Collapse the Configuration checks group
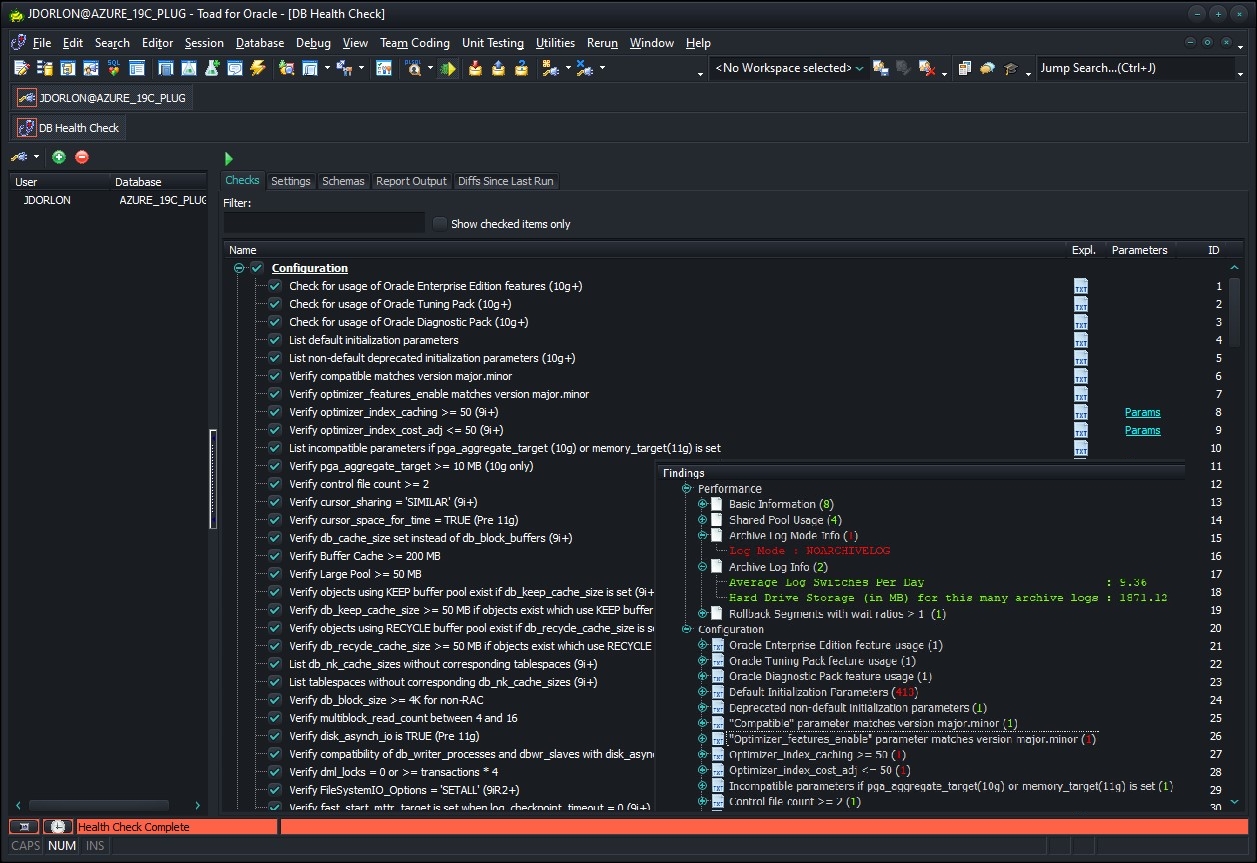 (x=238, y=268)
